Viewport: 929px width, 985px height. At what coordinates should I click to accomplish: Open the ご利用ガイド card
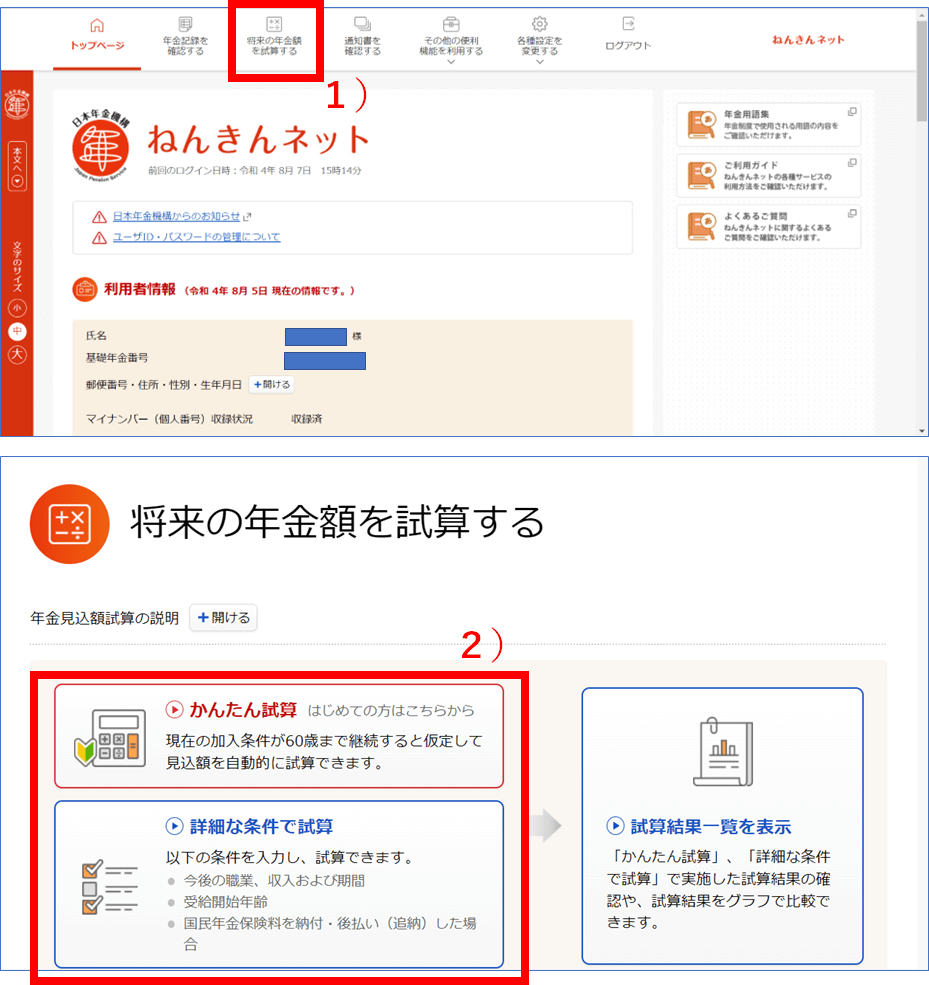pyautogui.click(x=768, y=175)
